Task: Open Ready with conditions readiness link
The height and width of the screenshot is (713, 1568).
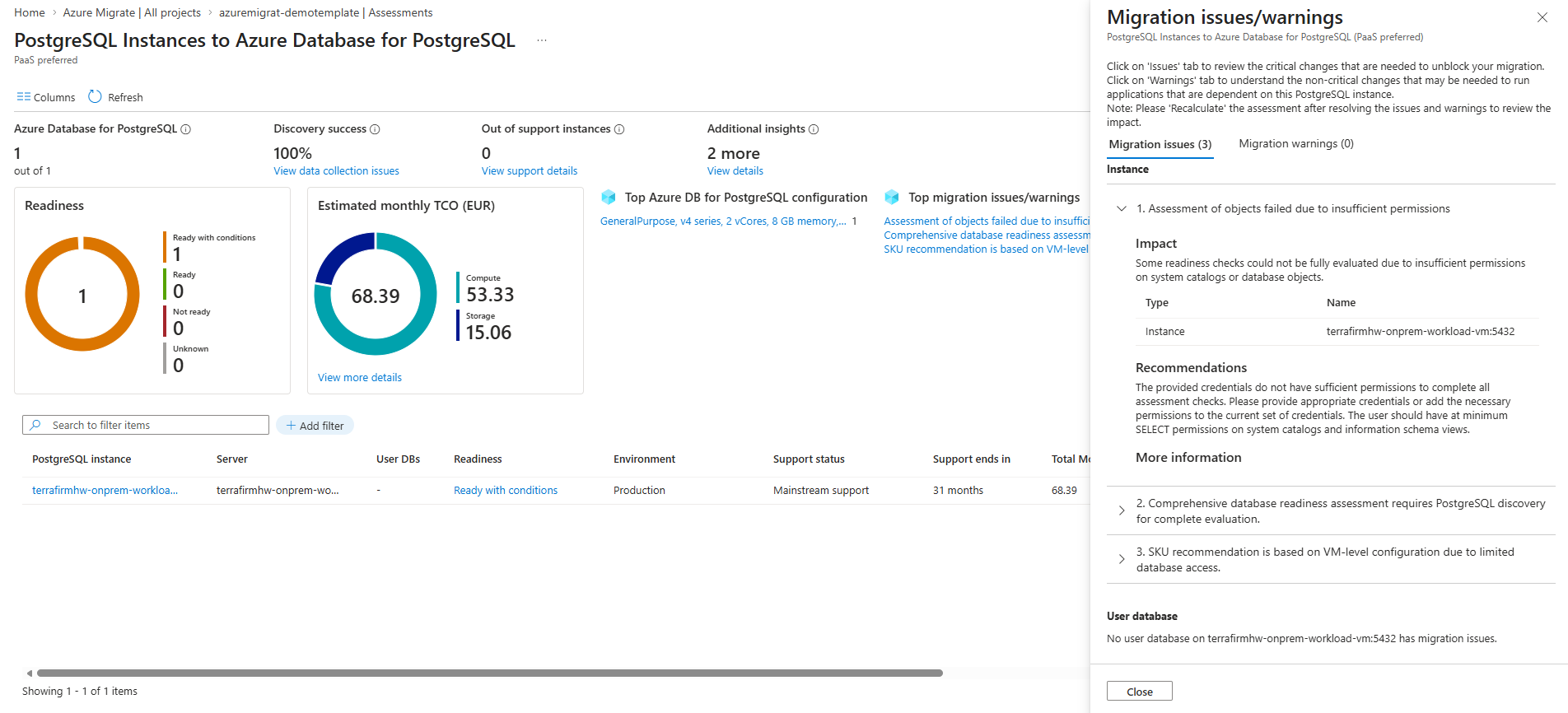Action: [x=506, y=491]
